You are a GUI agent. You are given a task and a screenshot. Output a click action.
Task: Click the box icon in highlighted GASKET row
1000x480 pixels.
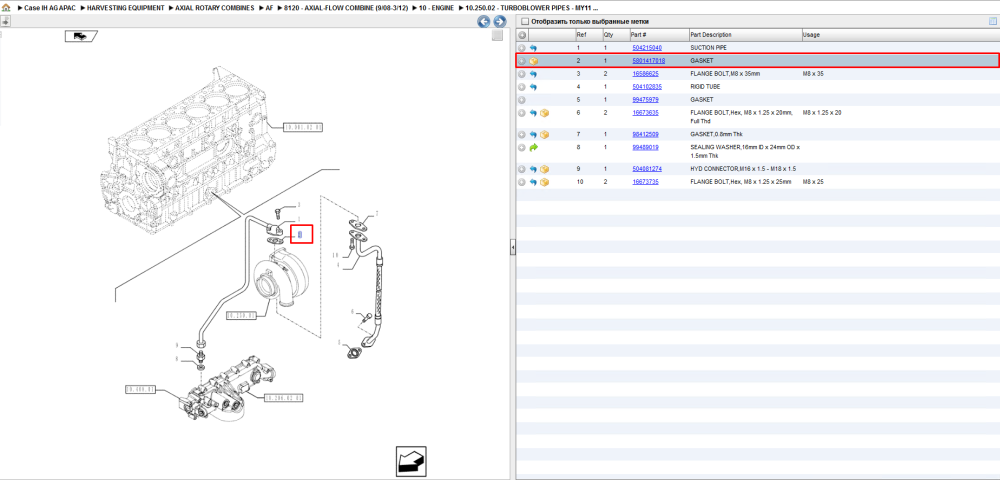pyautogui.click(x=533, y=61)
